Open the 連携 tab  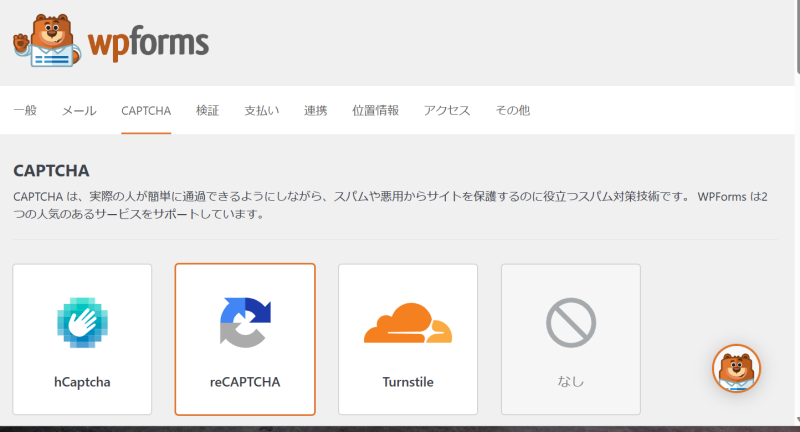(x=315, y=110)
